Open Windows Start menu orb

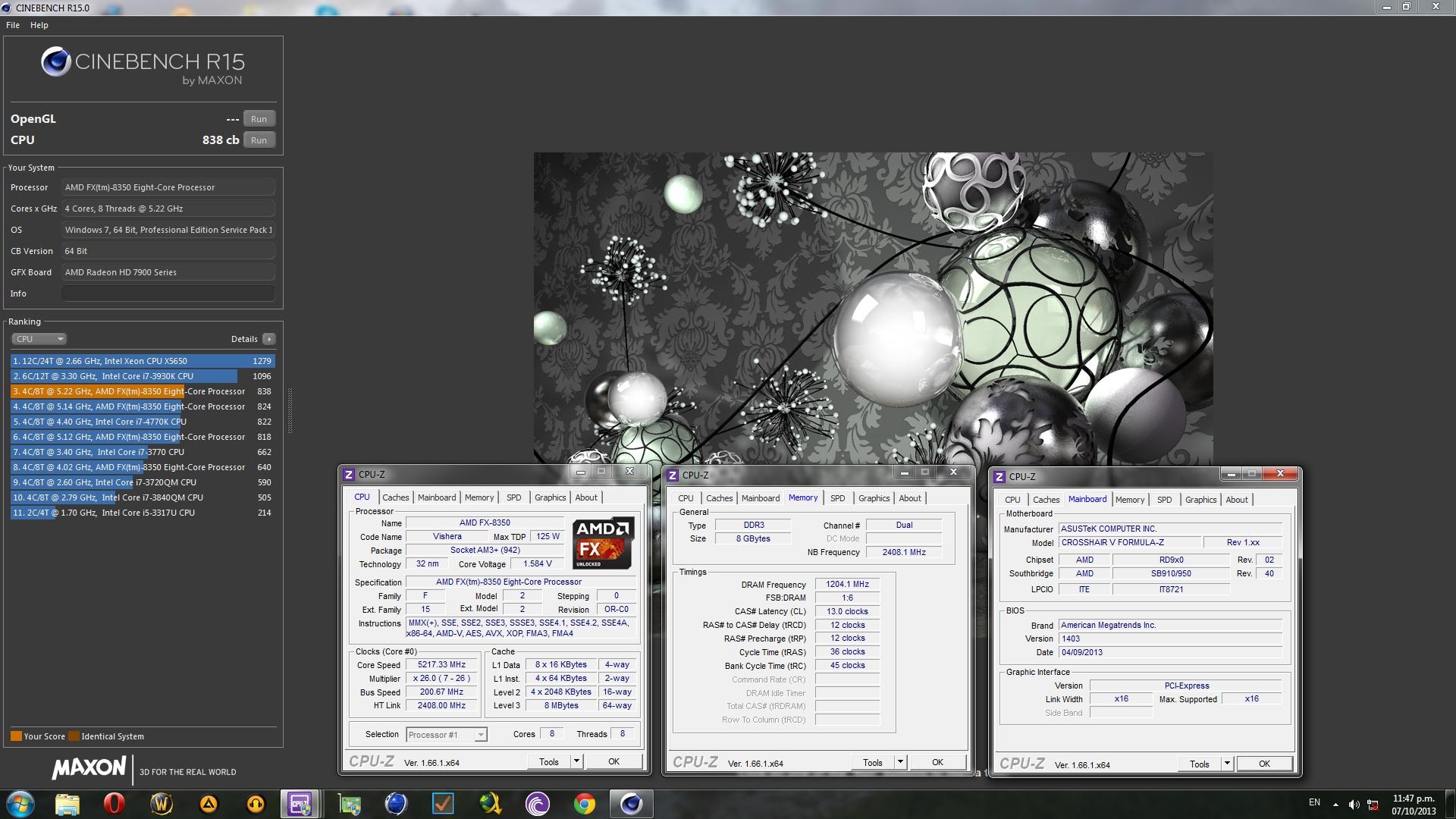click(x=20, y=804)
